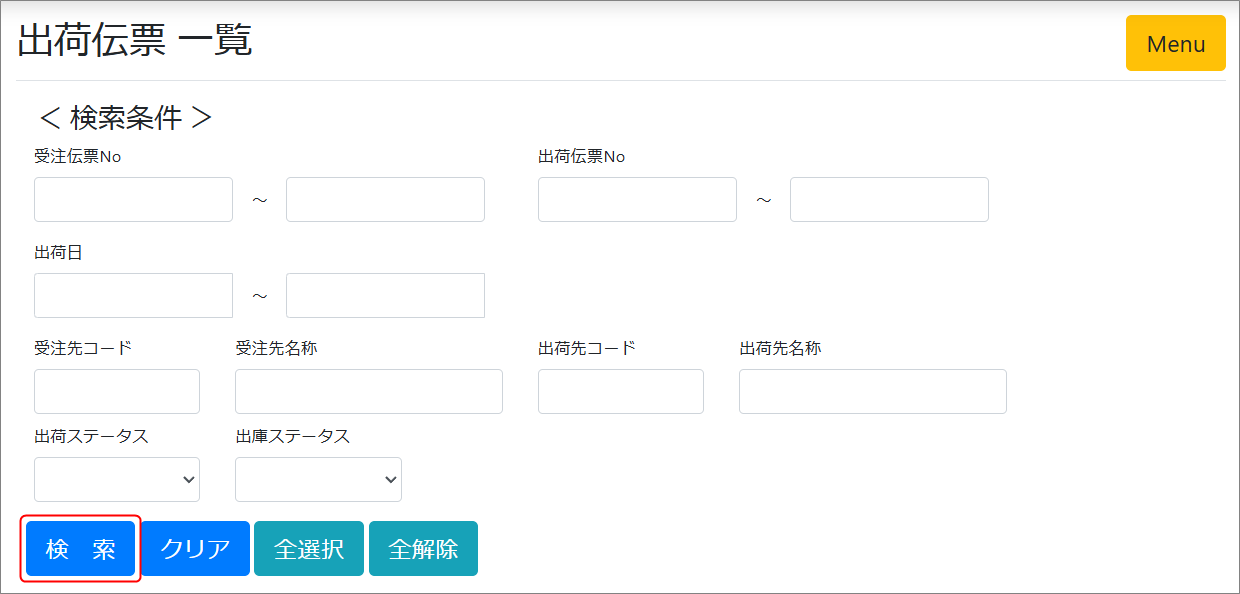
Task: Click the 出荷日 end date field
Action: (x=385, y=296)
